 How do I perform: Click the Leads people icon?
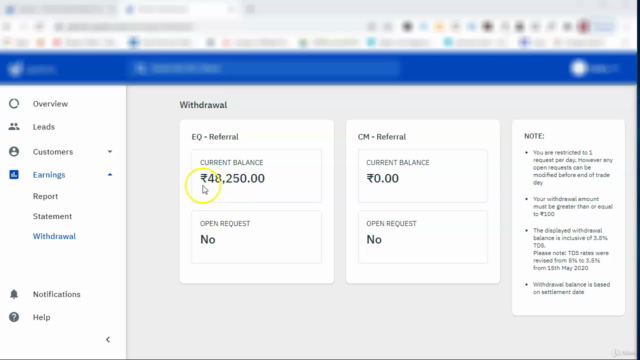tap(14, 127)
